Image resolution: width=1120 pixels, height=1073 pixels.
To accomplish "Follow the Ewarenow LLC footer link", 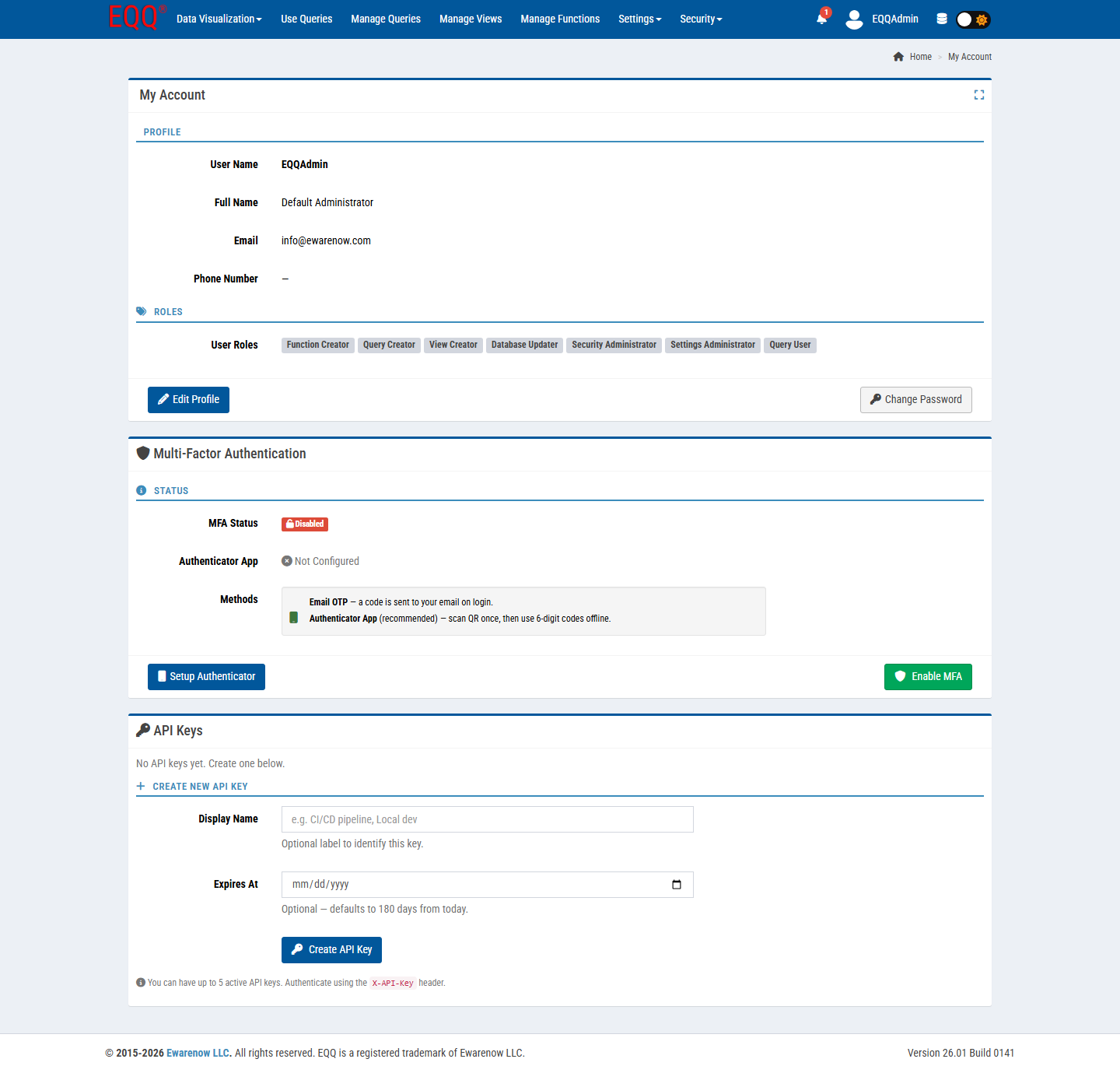I will click(x=198, y=1053).
